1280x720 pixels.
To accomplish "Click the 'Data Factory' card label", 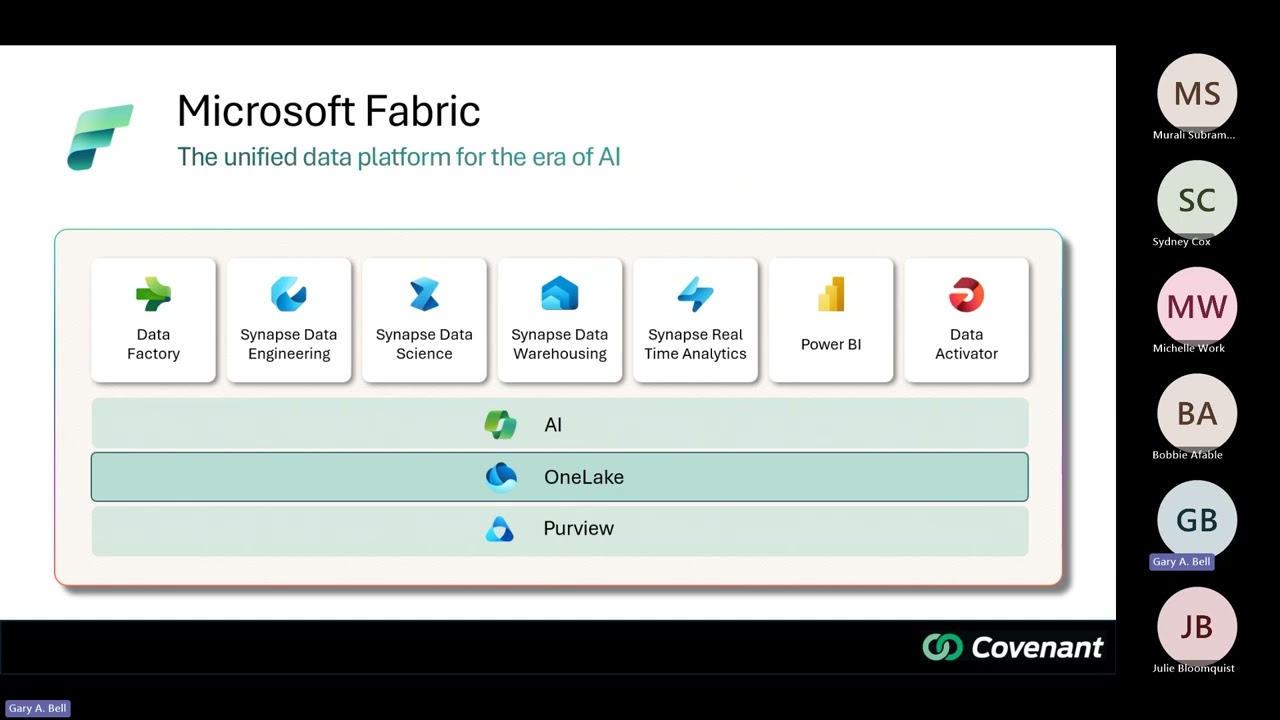I will (153, 344).
